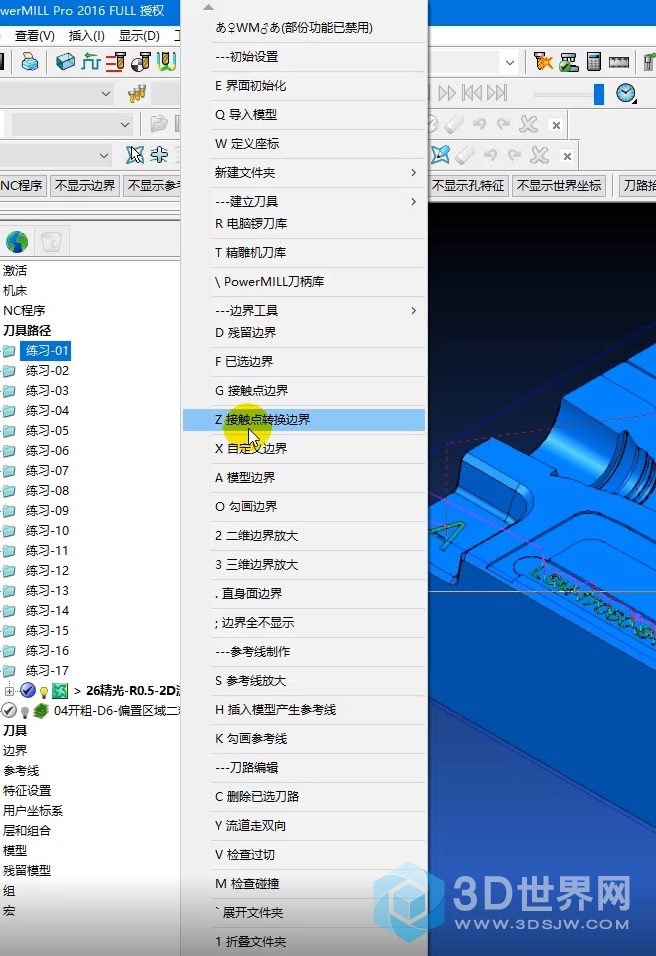This screenshot has height=956, width=656.
Task: Click the toolpath verification green-check icon
Action: click(568, 62)
